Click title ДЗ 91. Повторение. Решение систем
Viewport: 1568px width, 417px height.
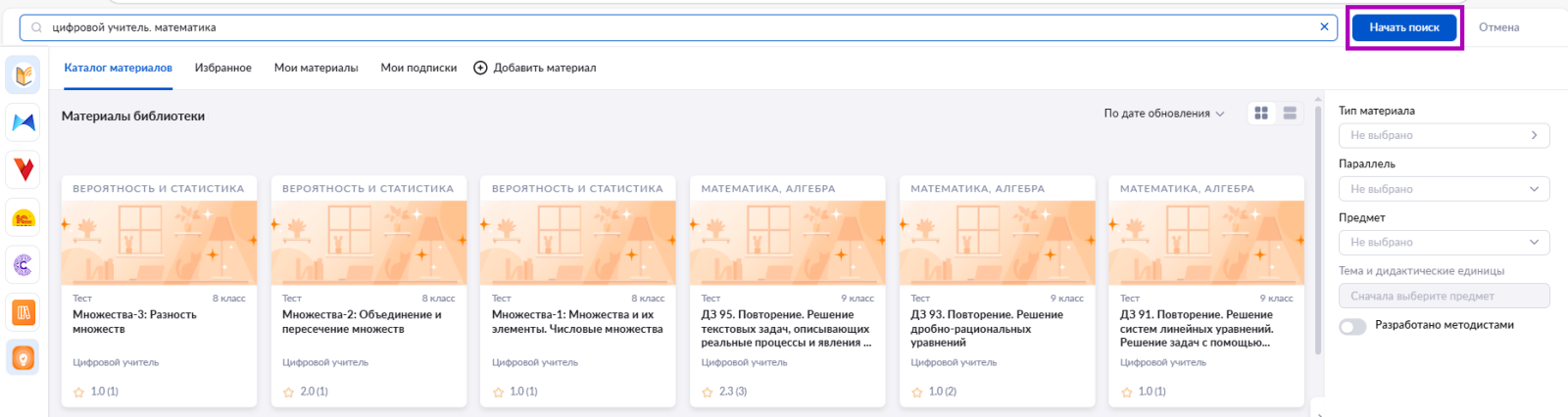[1197, 329]
